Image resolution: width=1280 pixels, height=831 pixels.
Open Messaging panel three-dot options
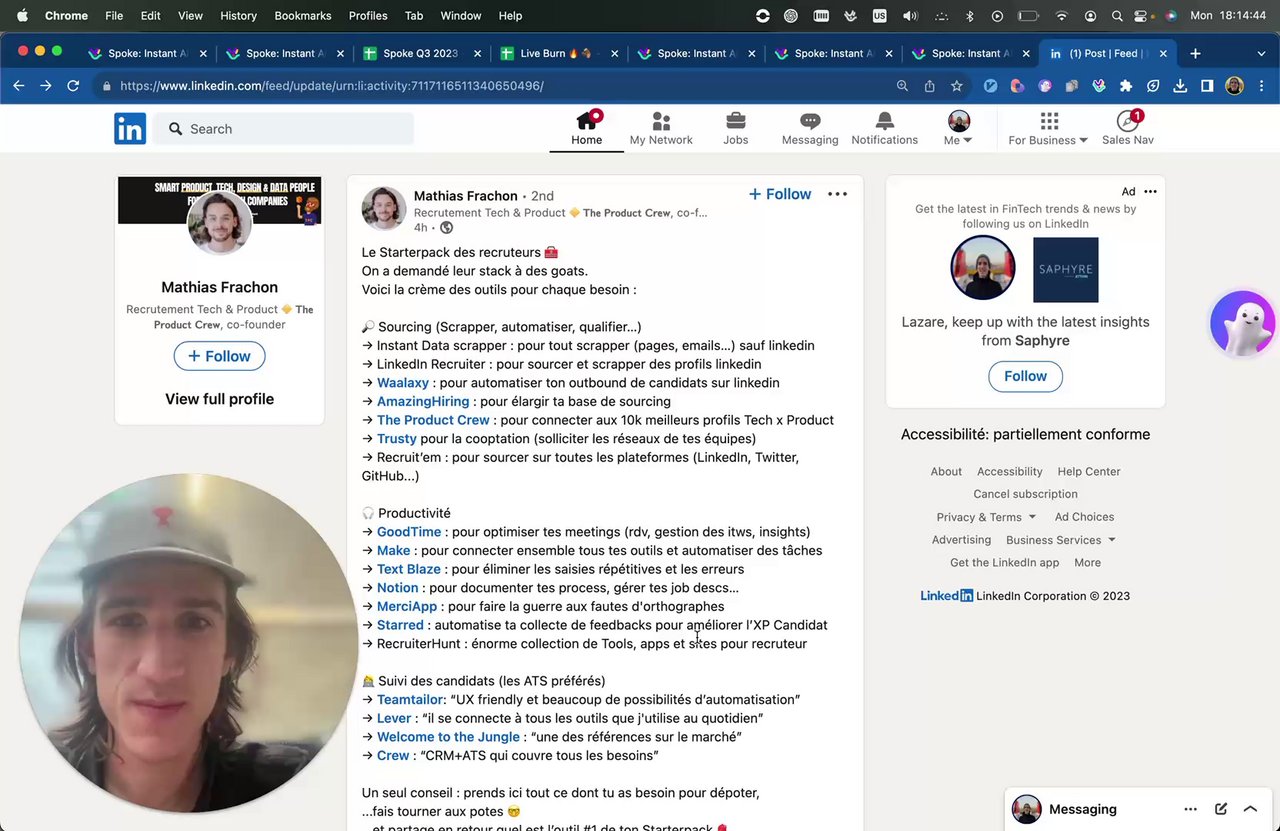[1190, 809]
